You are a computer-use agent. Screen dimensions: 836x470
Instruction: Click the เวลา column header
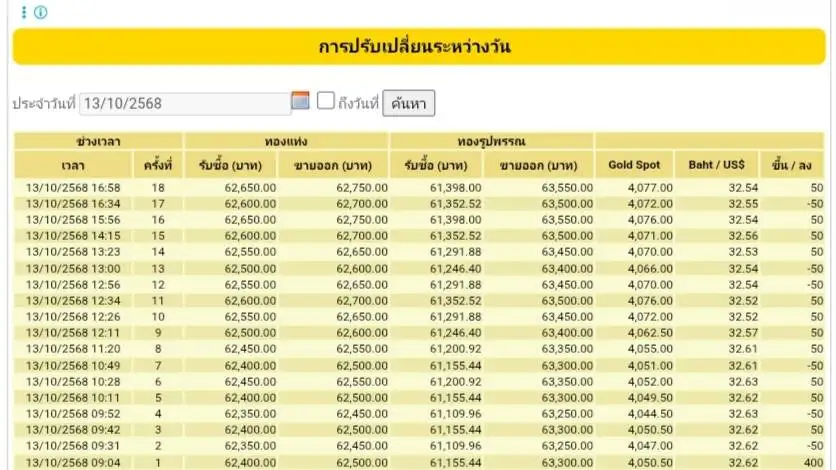pos(72,165)
